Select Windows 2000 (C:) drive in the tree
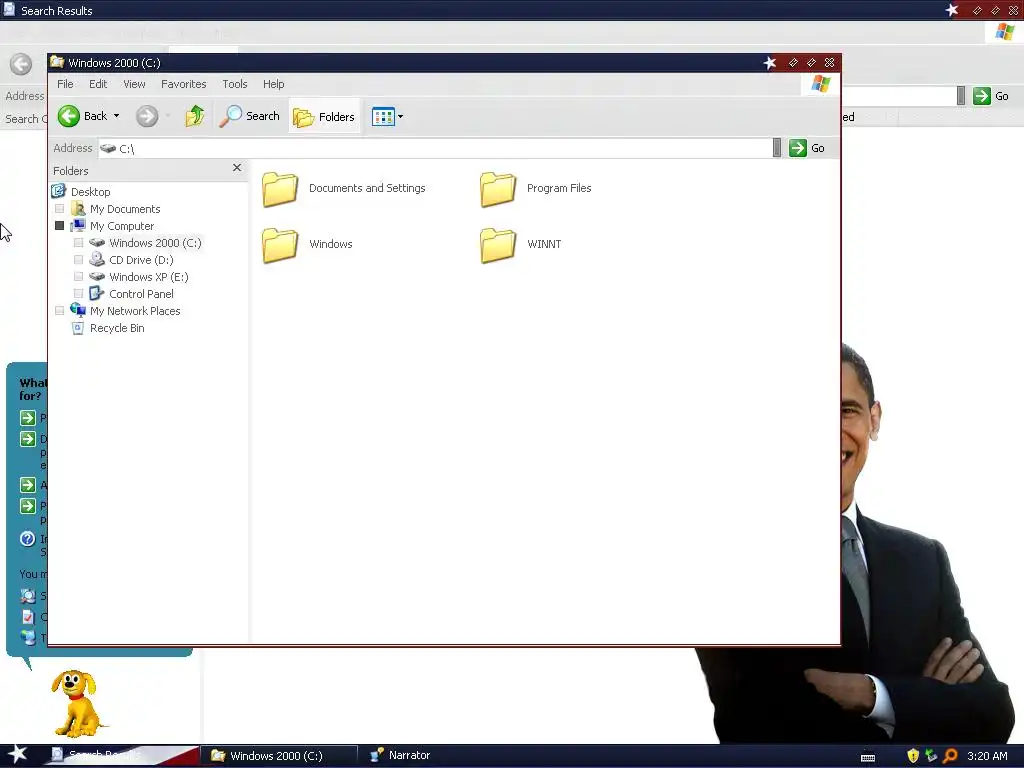The height and width of the screenshot is (768, 1024). [155, 243]
